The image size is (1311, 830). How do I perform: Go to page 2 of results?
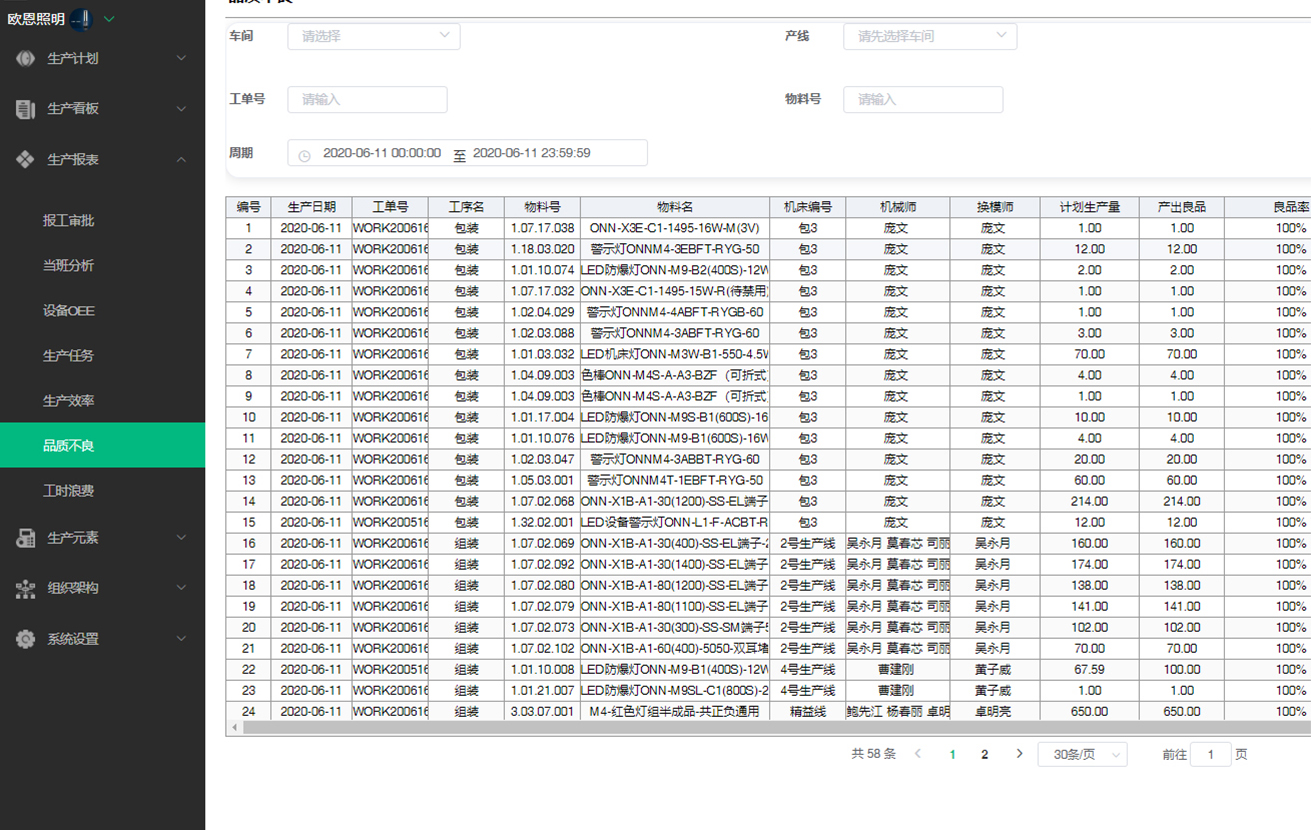(985, 755)
